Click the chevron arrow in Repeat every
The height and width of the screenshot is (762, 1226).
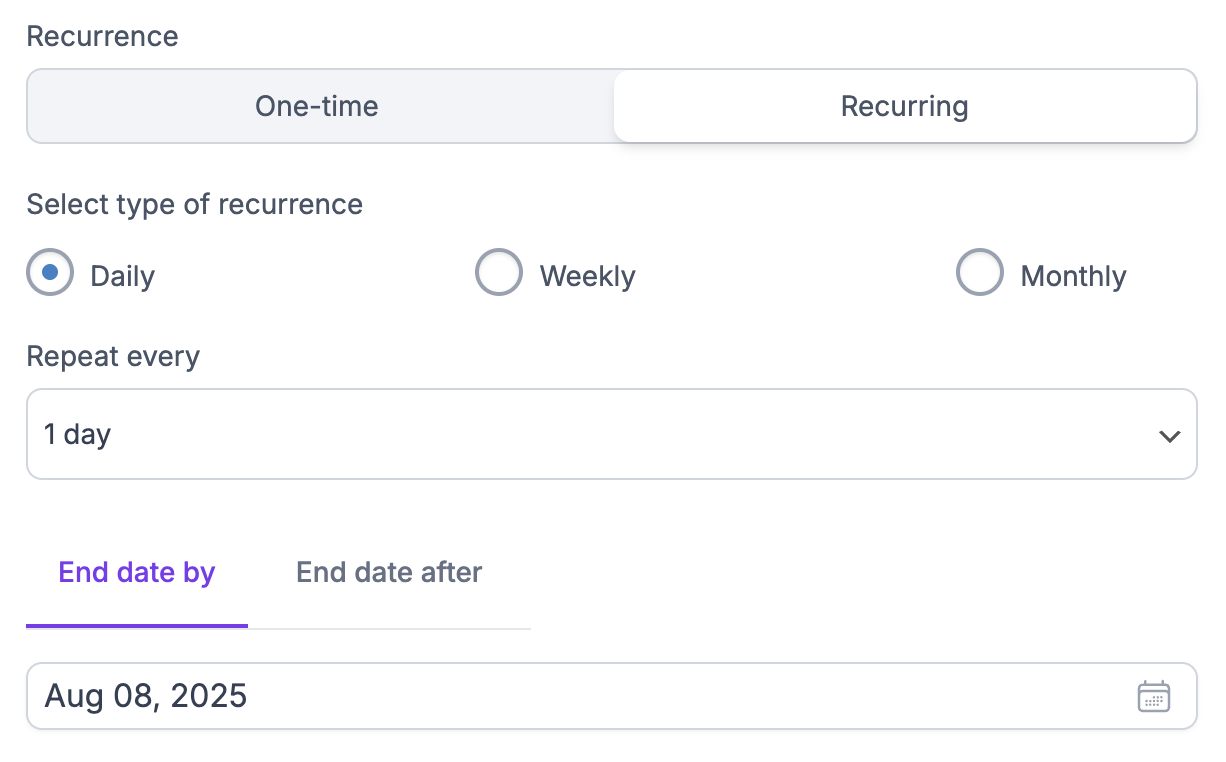point(1169,436)
